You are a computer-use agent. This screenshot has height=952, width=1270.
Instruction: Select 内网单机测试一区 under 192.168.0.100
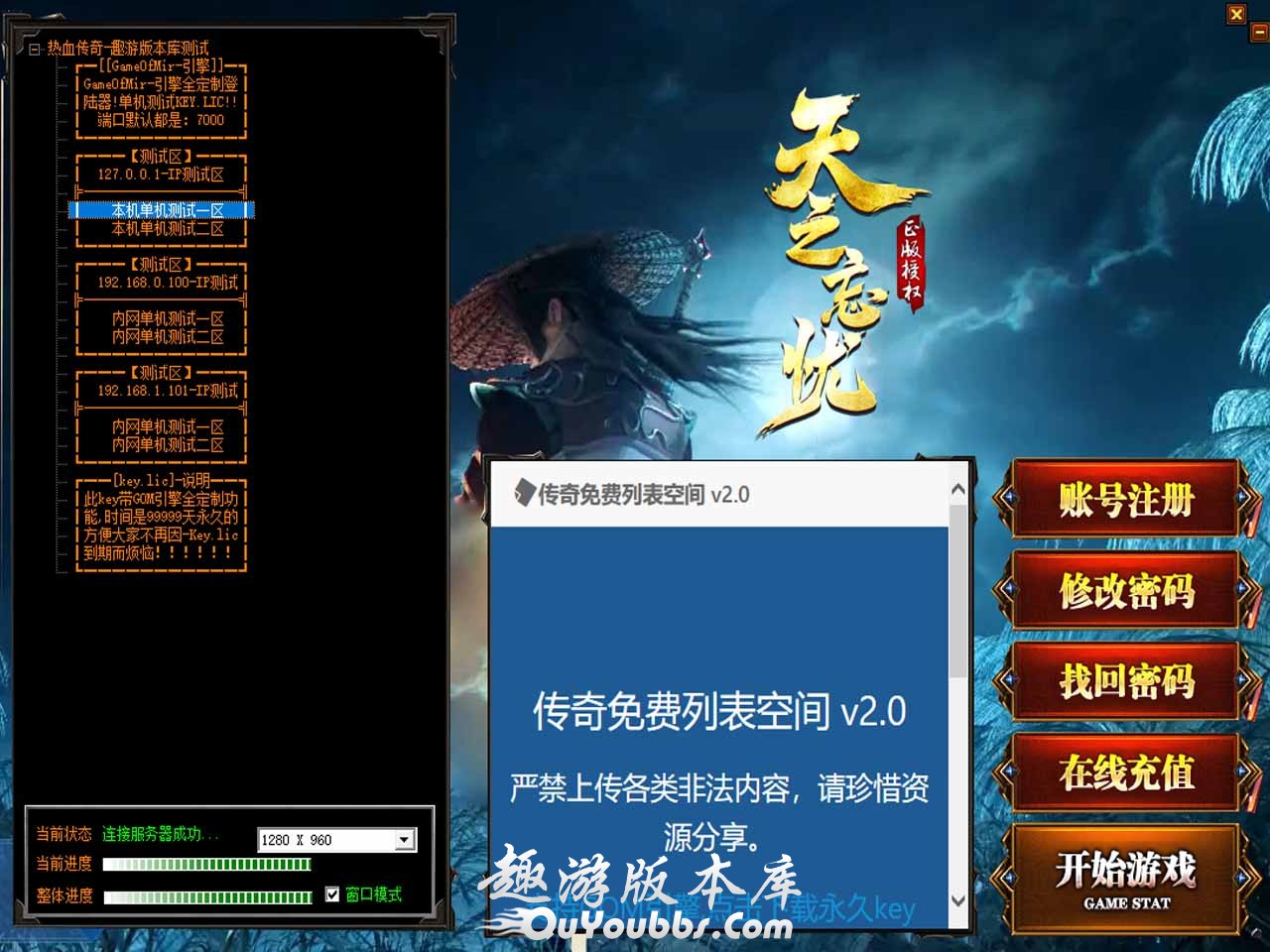click(x=162, y=318)
